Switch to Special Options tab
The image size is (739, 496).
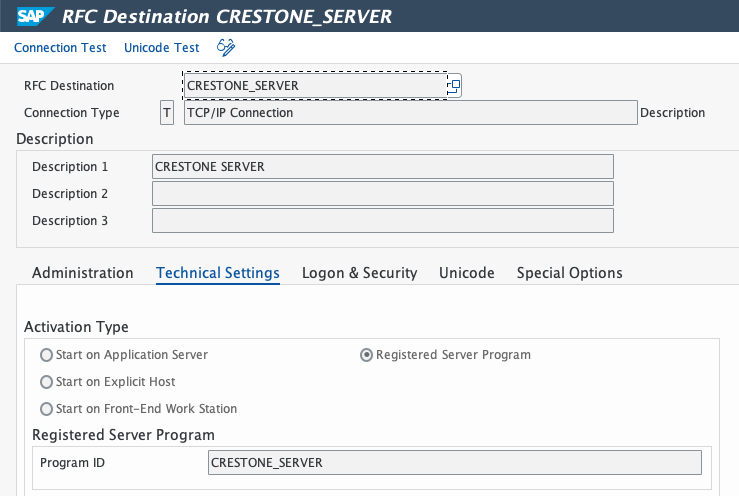tap(569, 273)
